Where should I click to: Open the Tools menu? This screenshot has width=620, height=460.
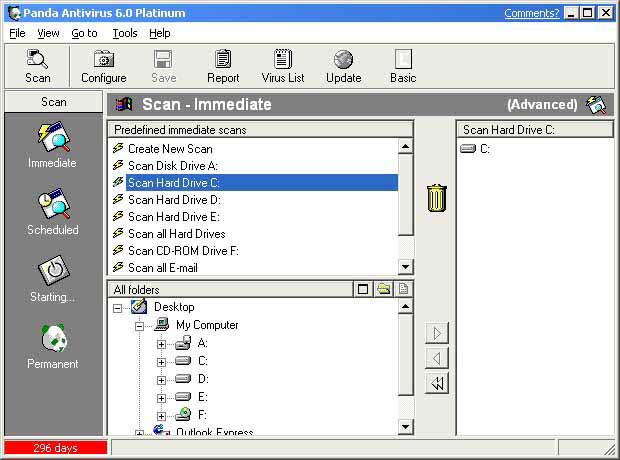[x=125, y=33]
